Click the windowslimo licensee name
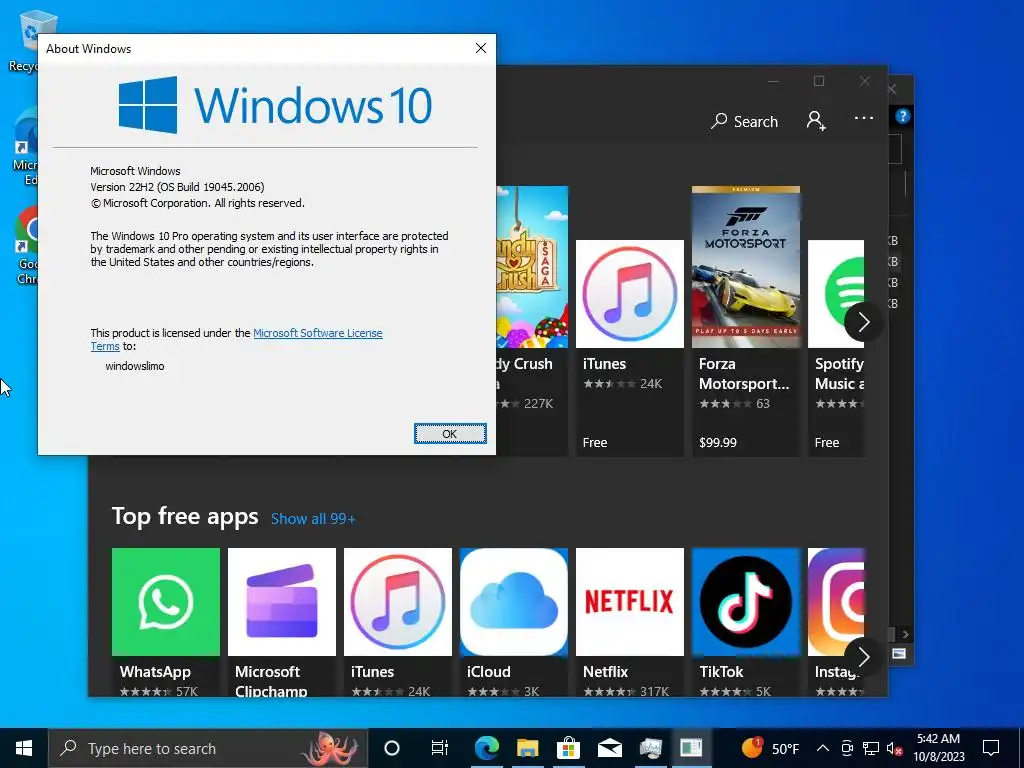This screenshot has width=1024, height=768. click(x=135, y=366)
